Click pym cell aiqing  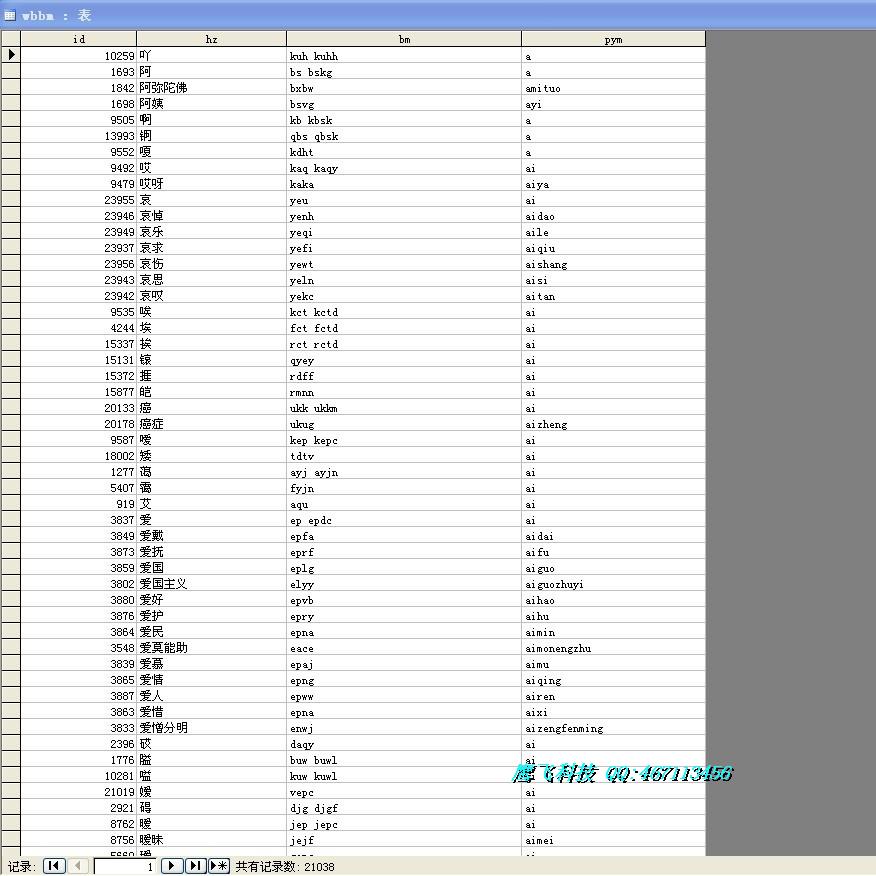pyautogui.click(x=613, y=680)
